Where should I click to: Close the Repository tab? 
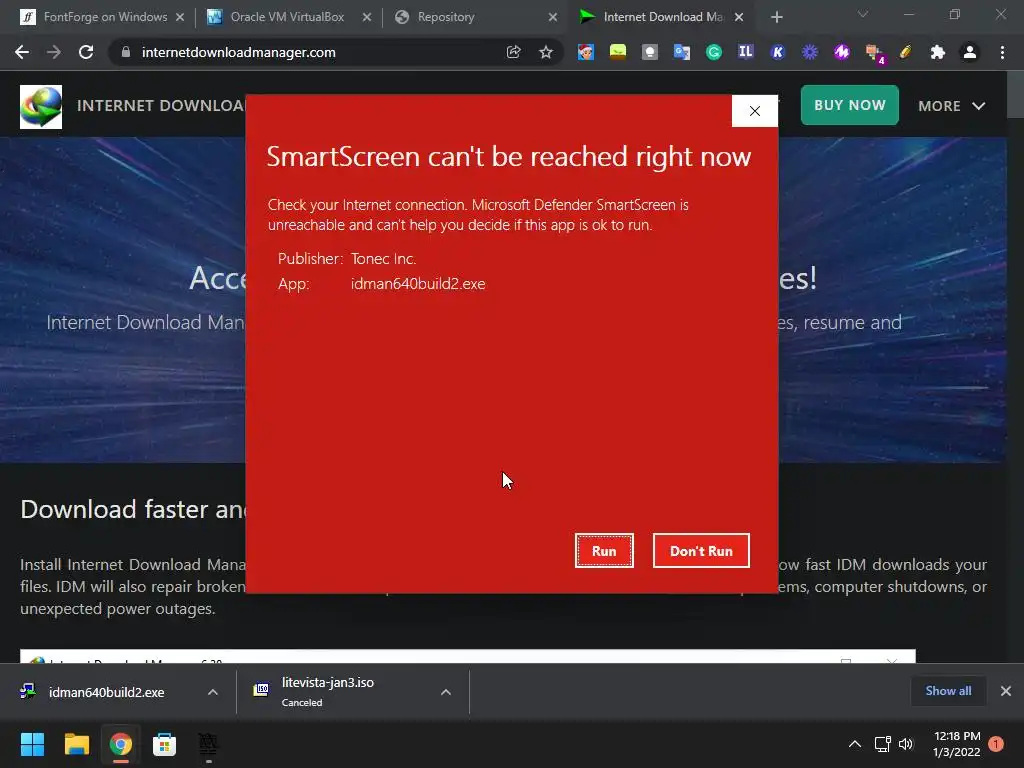(553, 18)
